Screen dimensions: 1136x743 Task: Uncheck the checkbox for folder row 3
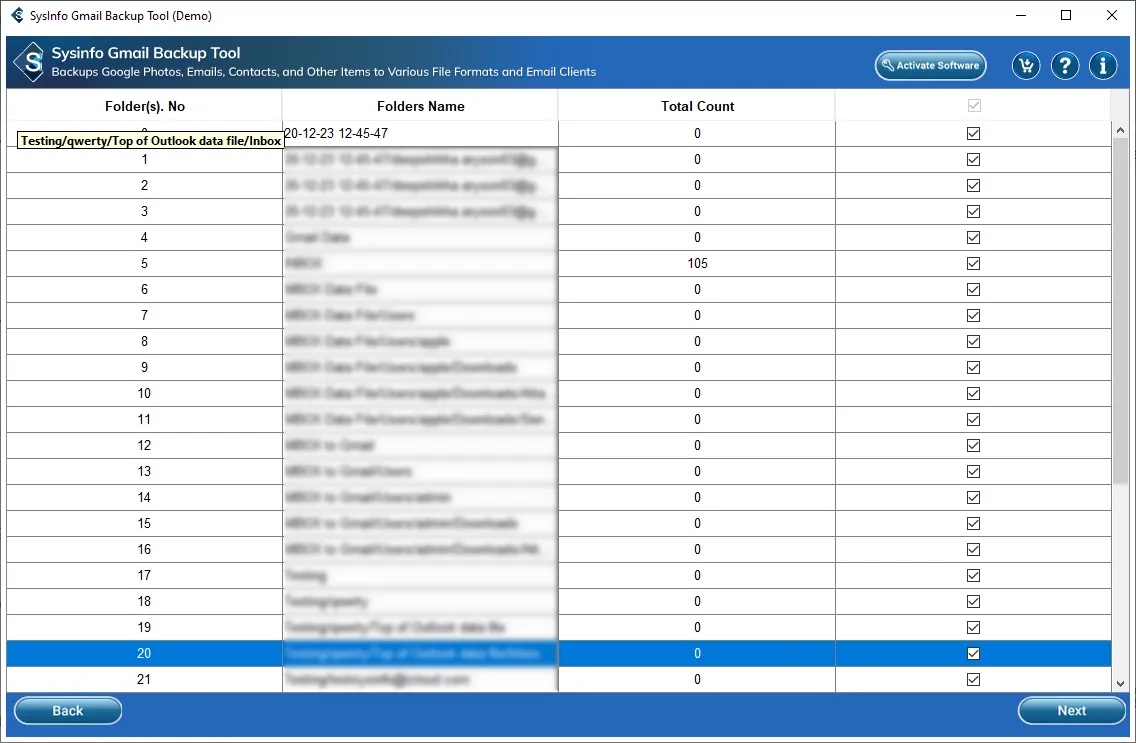pyautogui.click(x=973, y=211)
